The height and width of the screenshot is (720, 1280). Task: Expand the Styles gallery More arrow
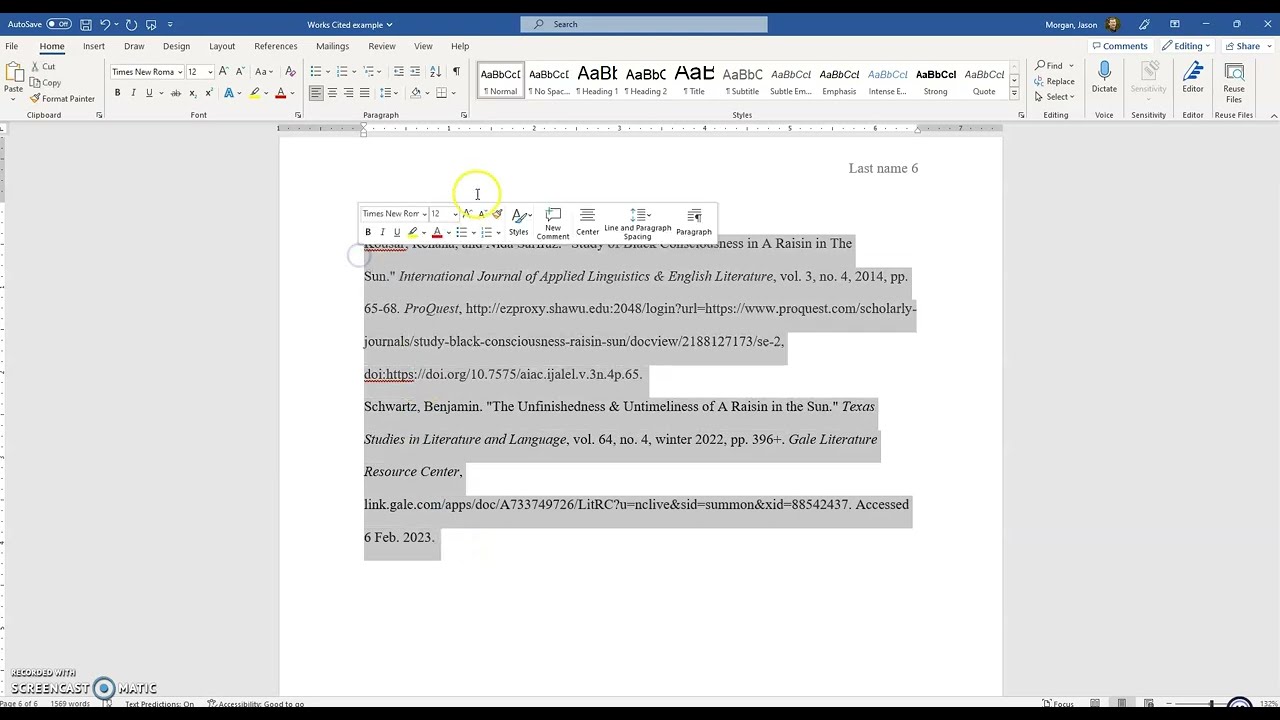pyautogui.click(x=1013, y=93)
